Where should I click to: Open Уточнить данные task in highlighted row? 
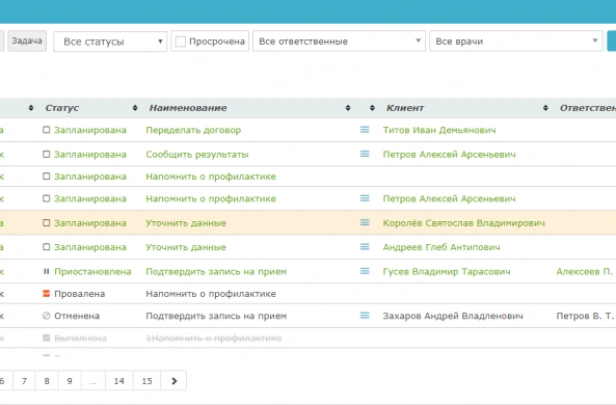186,223
